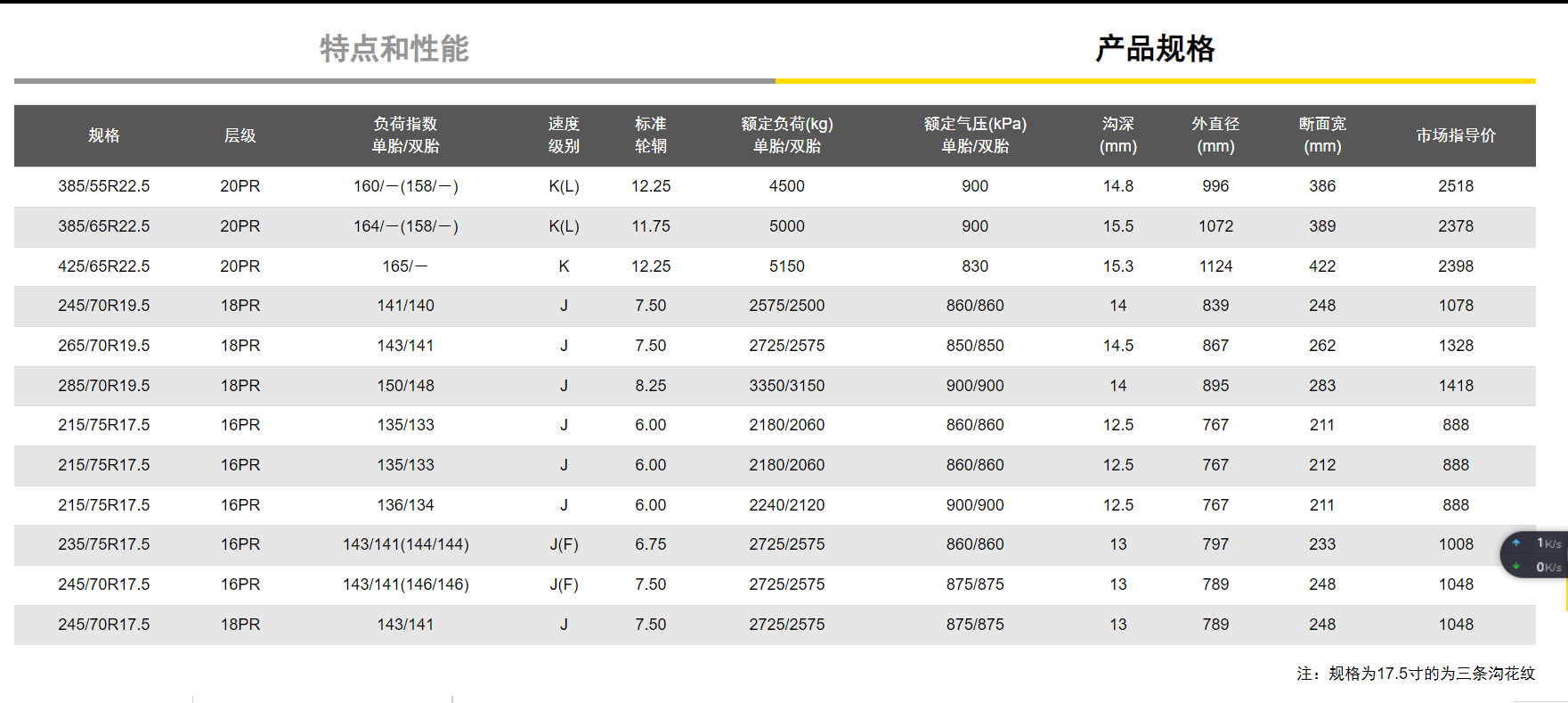This screenshot has height=703, width=1568.
Task: Select outer diameter 1072
Action: (1215, 226)
